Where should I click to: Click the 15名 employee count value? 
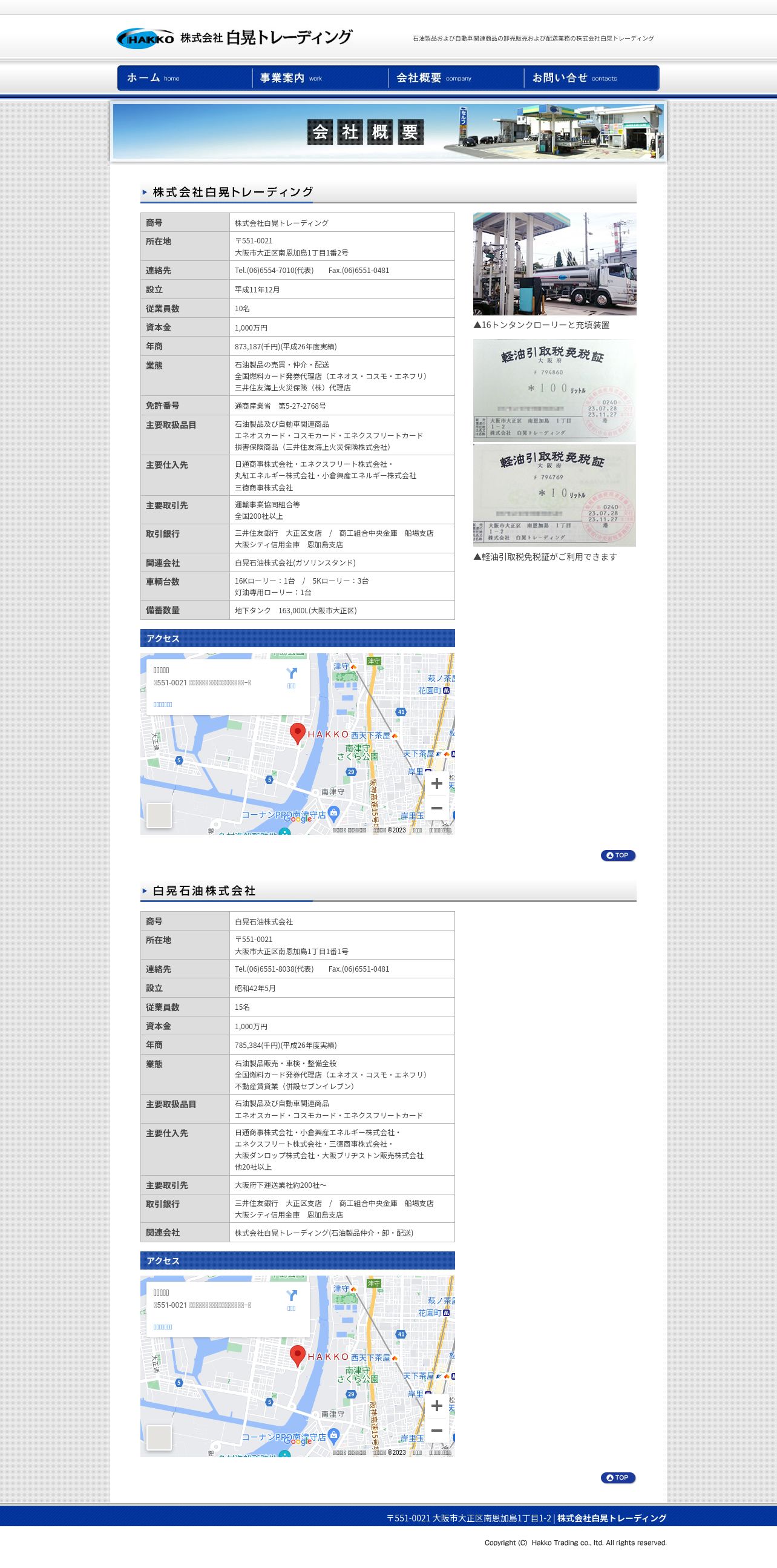242,1007
